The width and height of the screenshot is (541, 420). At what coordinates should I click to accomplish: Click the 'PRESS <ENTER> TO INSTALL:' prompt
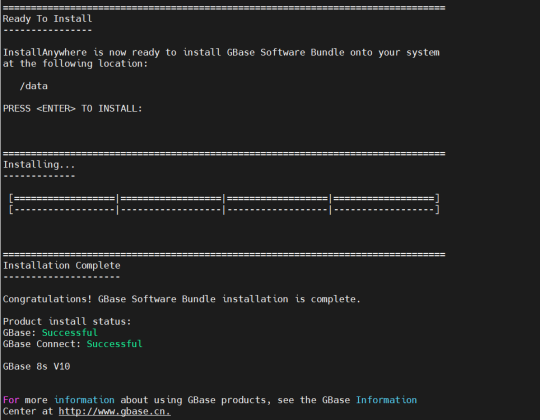72,109
